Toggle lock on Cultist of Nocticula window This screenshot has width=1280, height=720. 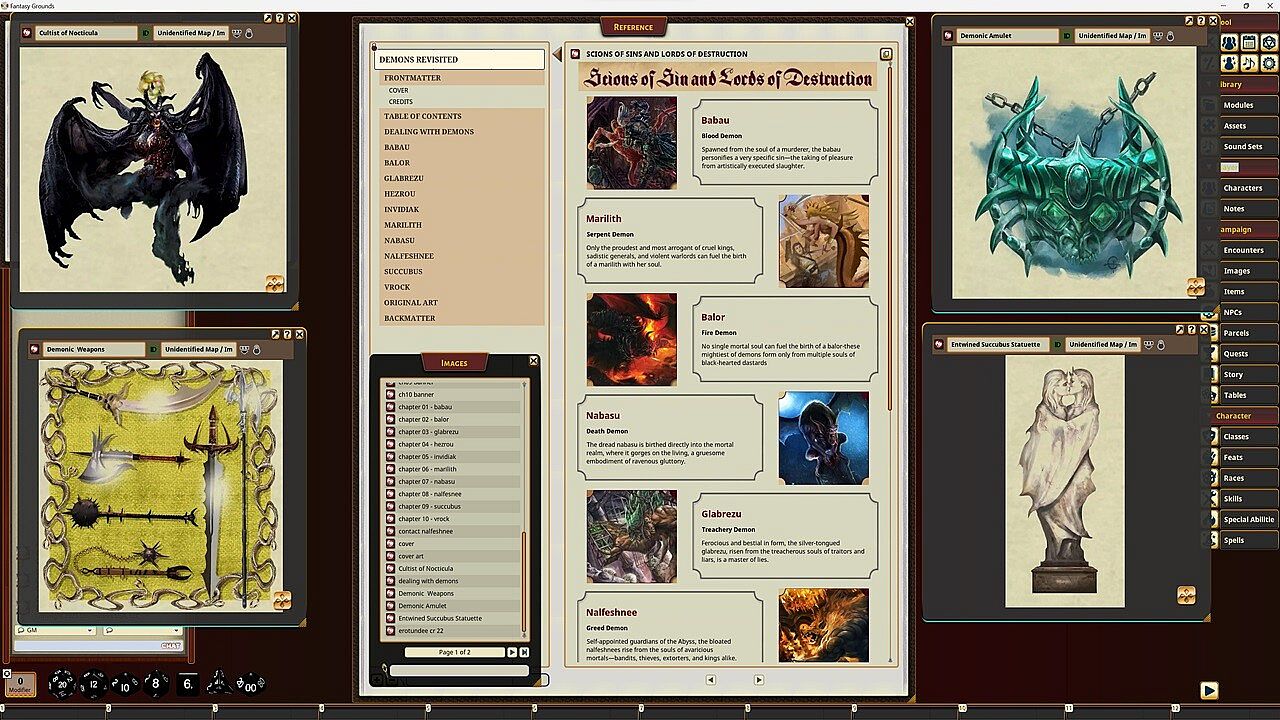(x=249, y=33)
